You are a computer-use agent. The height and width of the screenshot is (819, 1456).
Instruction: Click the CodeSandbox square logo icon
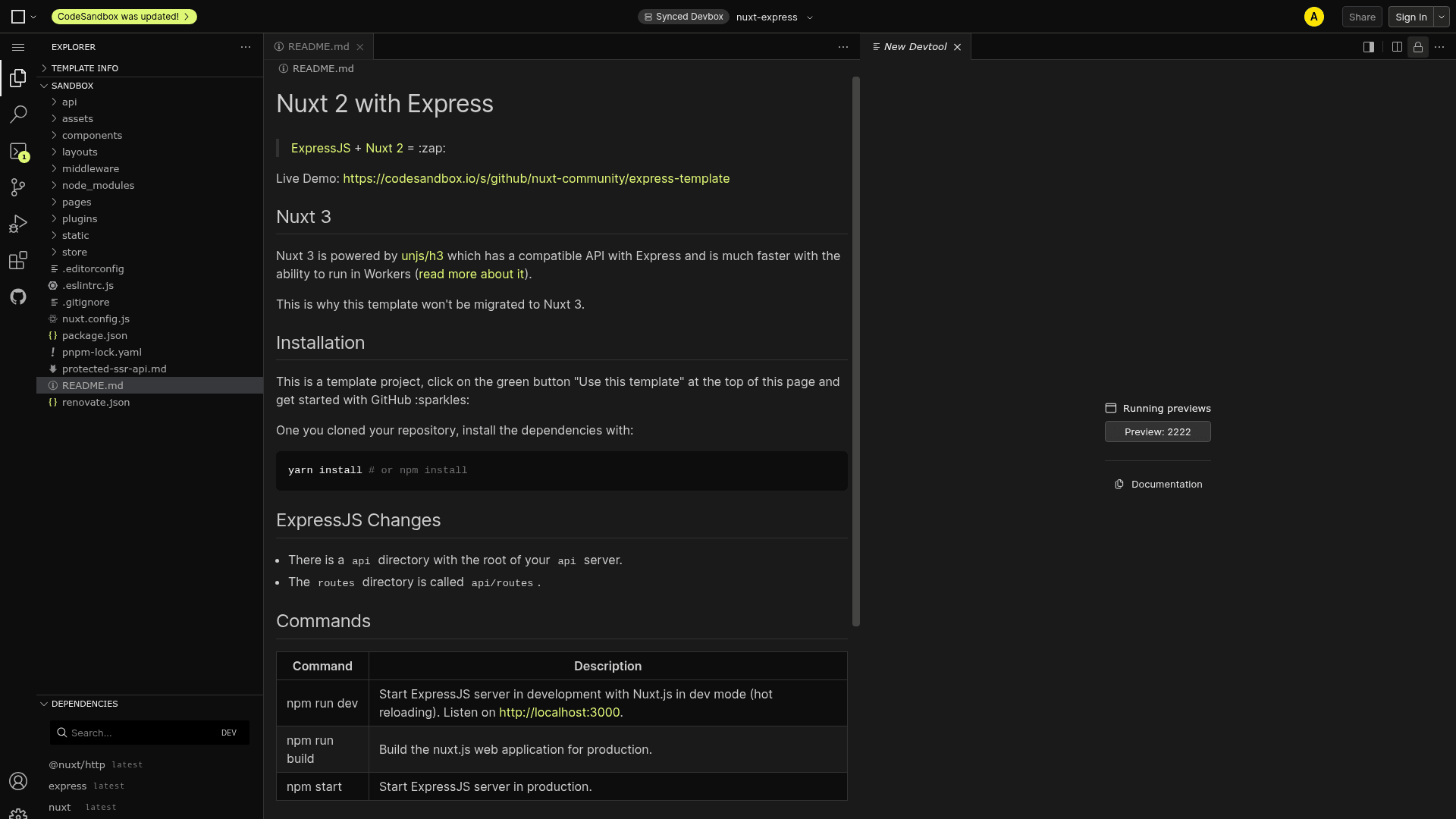click(18, 17)
